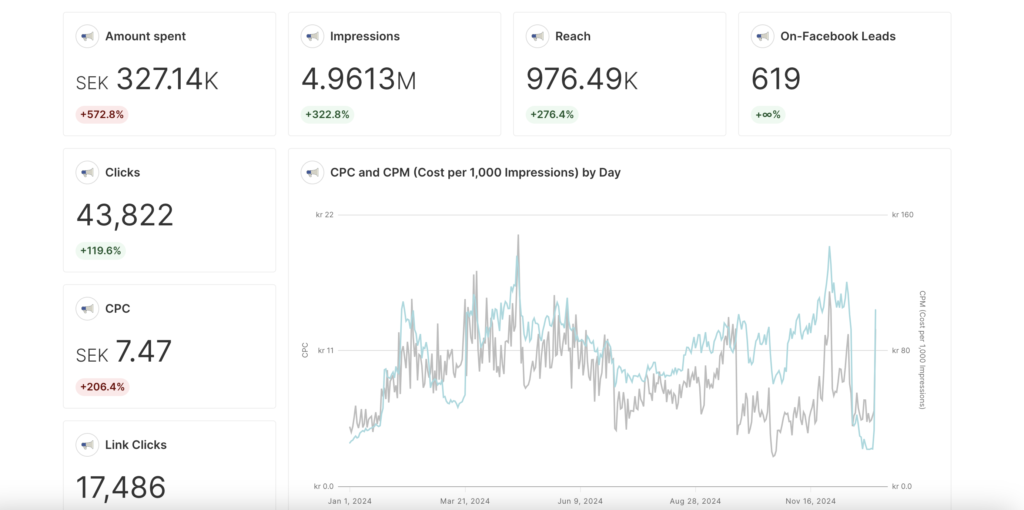Click the 17,486 Link Clicks value
This screenshot has width=1024, height=510.
[121, 488]
